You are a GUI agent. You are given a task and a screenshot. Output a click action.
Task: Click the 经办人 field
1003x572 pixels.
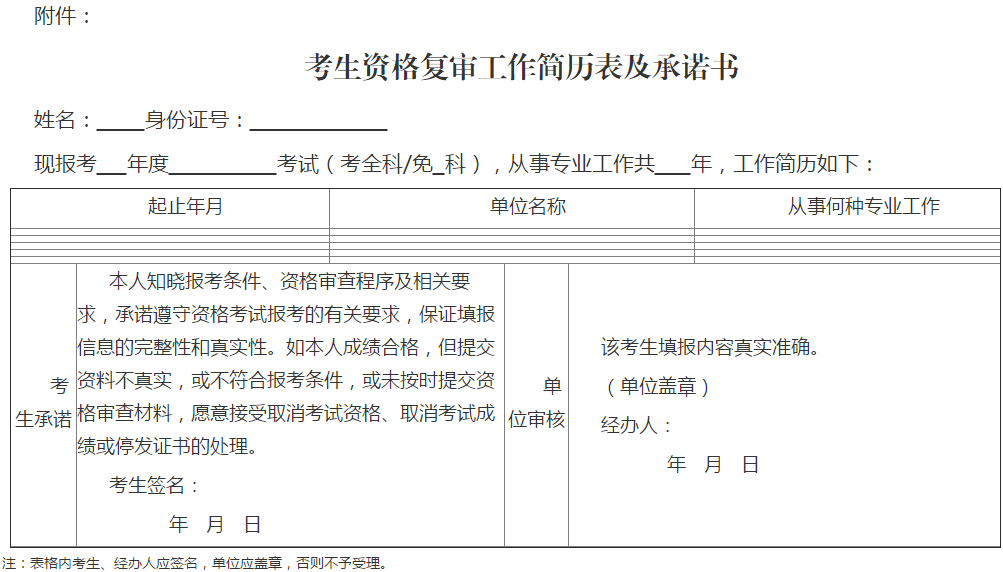(637, 425)
